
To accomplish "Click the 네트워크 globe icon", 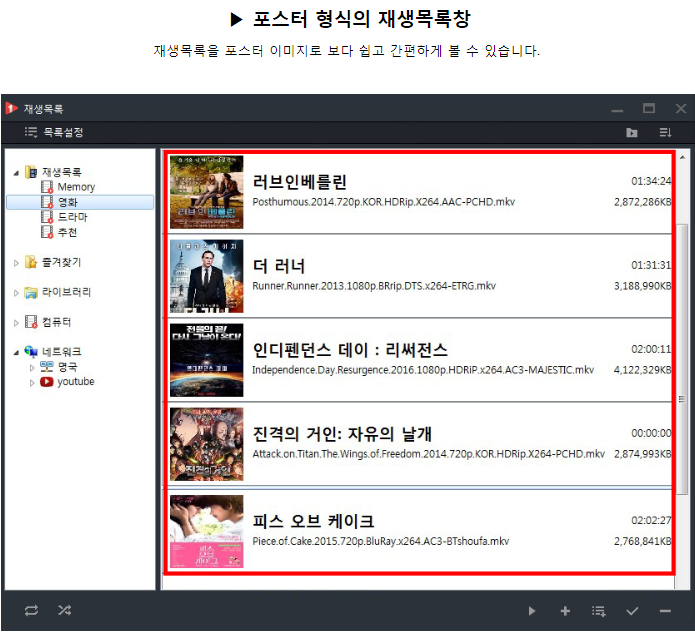I will tap(31, 352).
